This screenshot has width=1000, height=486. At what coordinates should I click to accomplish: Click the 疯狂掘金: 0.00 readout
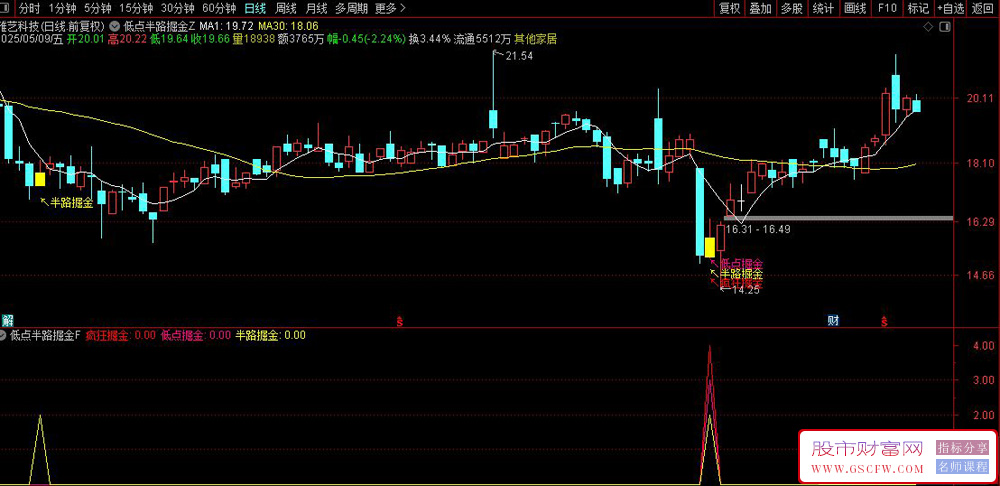click(121, 334)
